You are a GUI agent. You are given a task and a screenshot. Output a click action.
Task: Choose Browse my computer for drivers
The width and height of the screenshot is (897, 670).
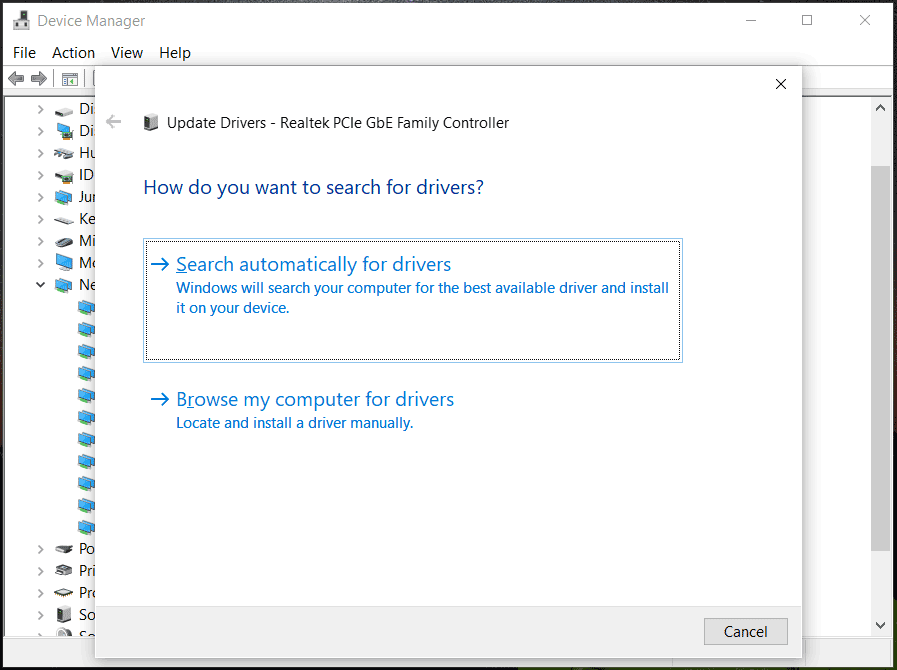315,398
